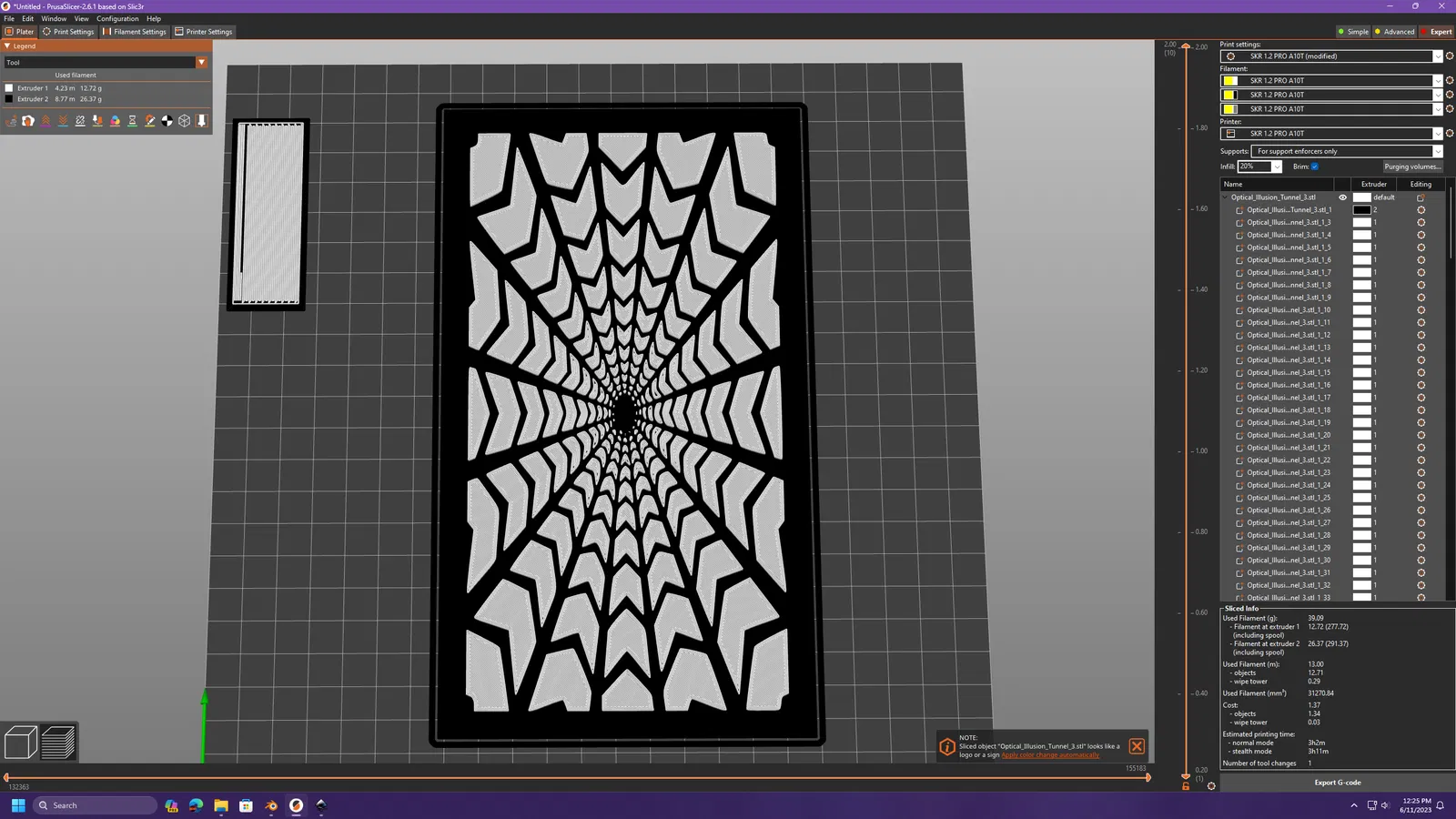Collapse the Legend panel
1456x819 pixels.
tap(7, 45)
